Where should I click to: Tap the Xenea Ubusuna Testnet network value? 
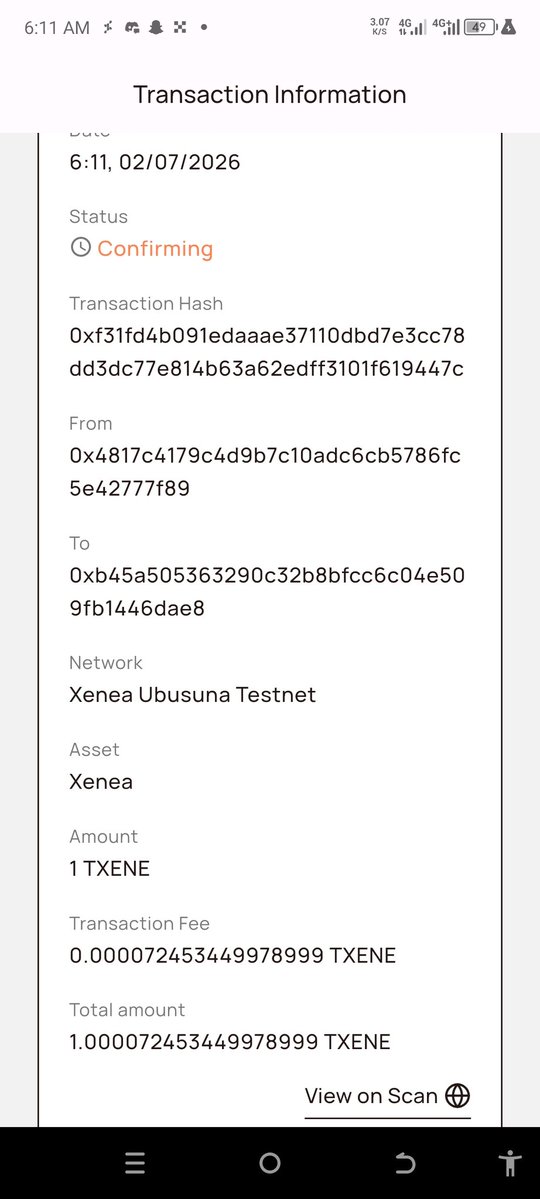(193, 695)
